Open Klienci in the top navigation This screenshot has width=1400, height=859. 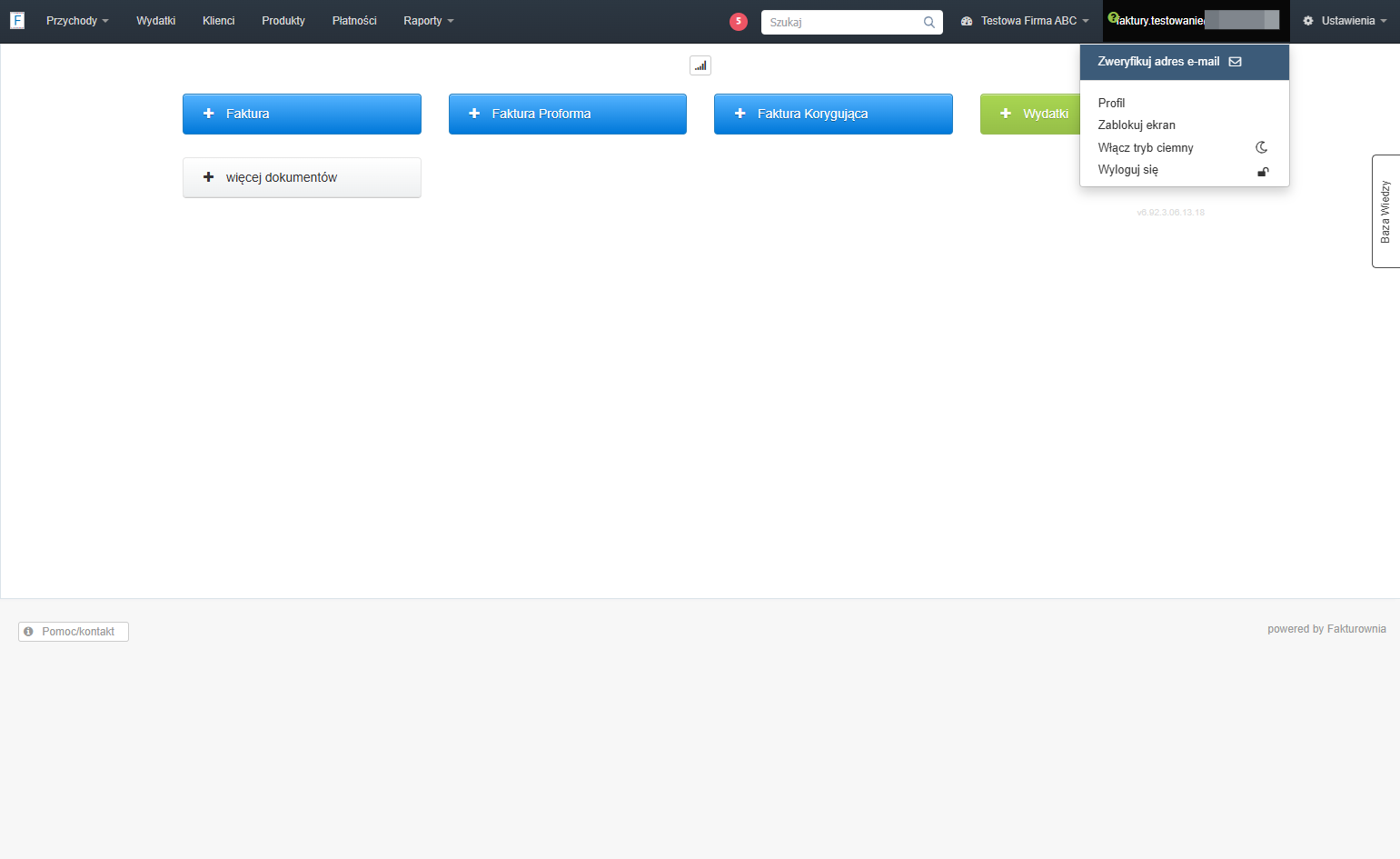point(219,21)
